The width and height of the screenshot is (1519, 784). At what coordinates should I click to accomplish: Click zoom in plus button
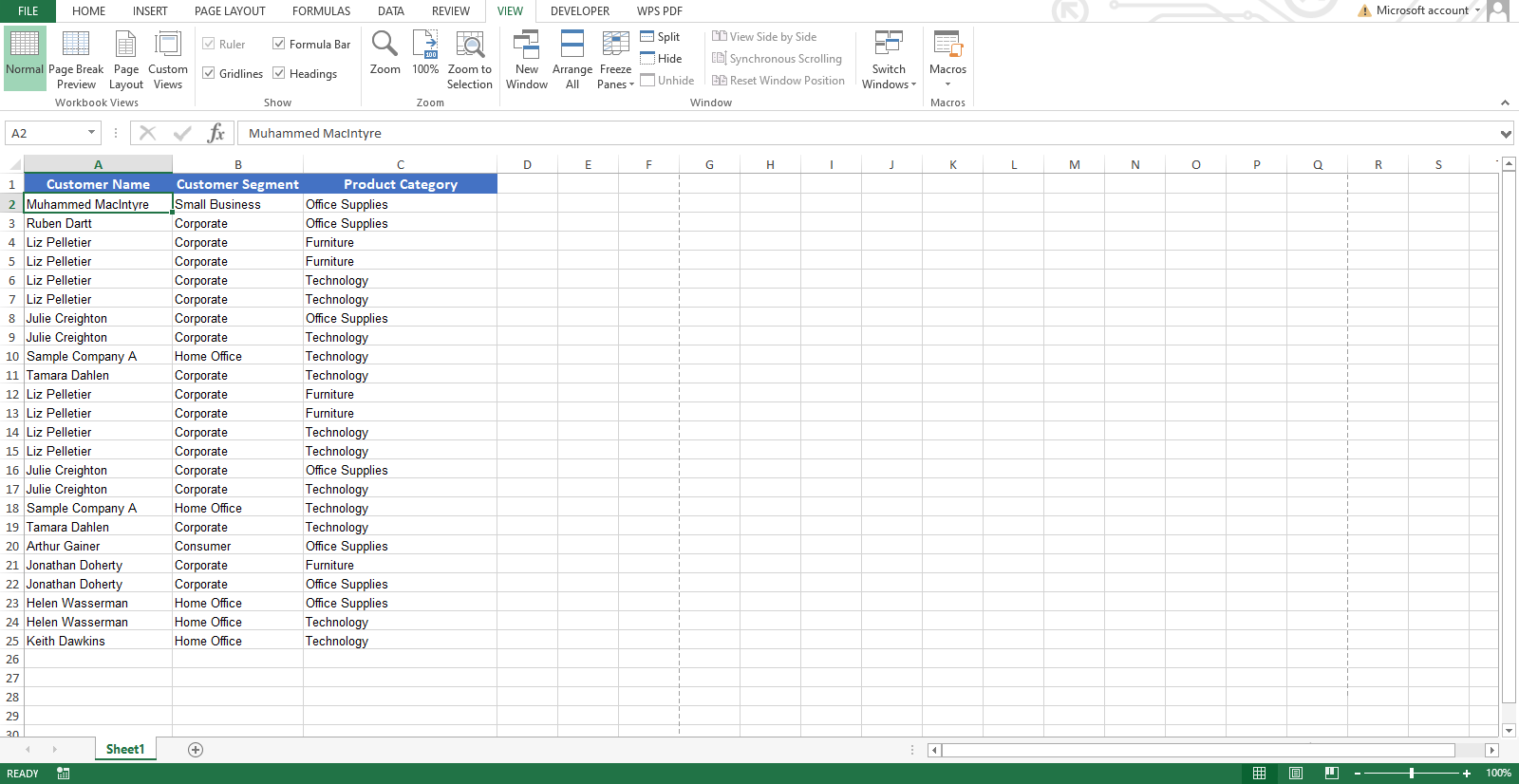pyautogui.click(x=1467, y=774)
